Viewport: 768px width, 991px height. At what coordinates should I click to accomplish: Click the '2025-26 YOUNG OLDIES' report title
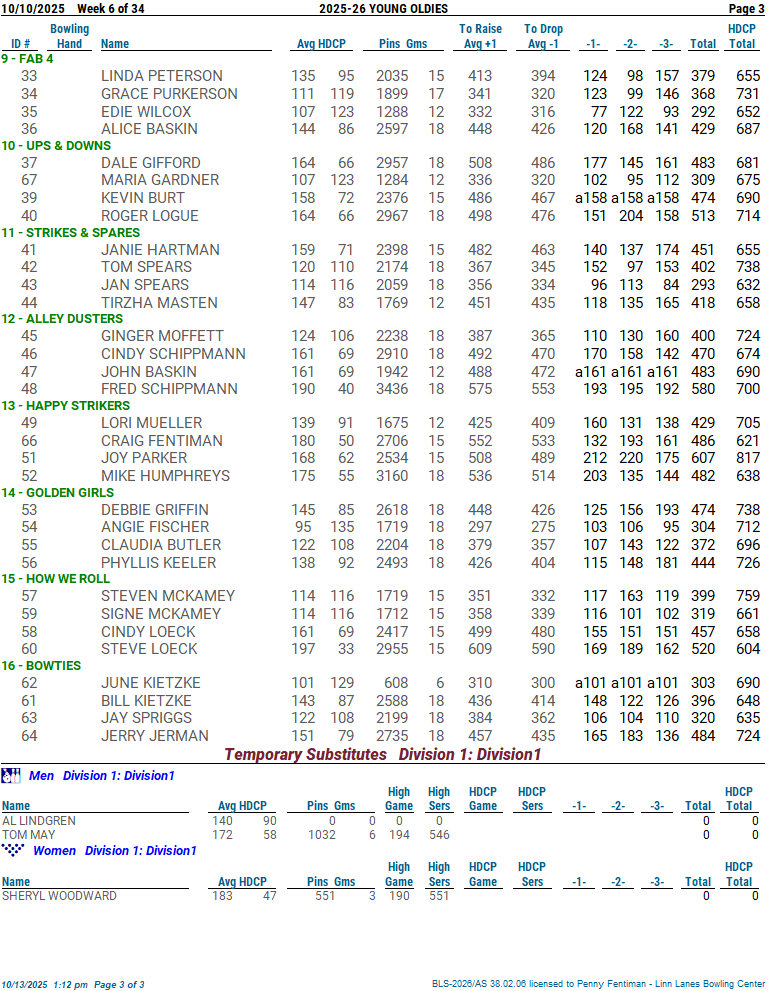click(x=383, y=9)
